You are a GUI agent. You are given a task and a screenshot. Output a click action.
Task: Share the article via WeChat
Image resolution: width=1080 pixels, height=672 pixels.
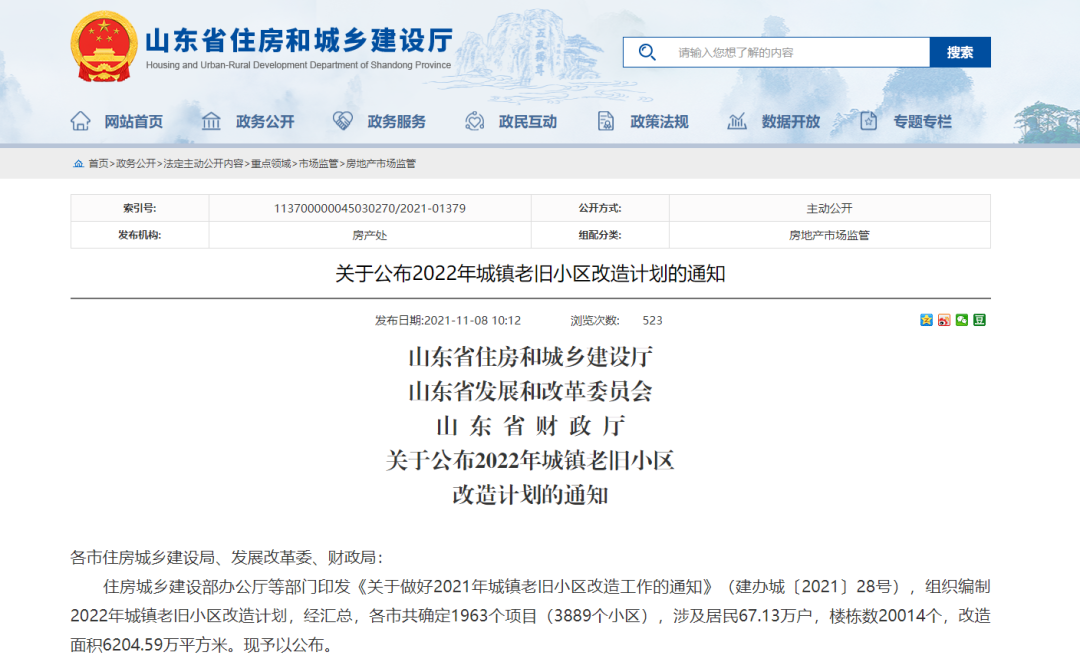(x=962, y=320)
